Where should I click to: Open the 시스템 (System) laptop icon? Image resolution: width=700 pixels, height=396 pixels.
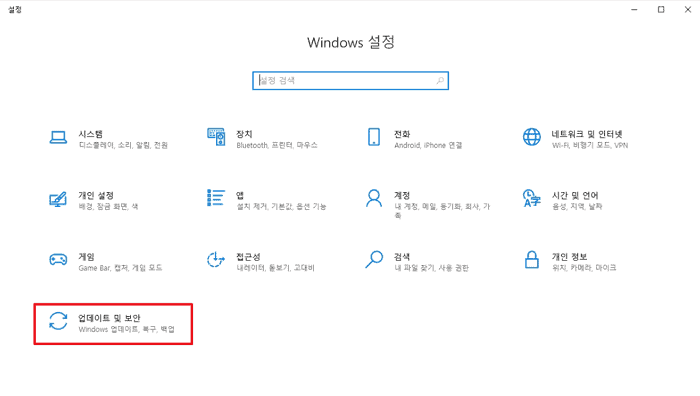pyautogui.click(x=58, y=138)
